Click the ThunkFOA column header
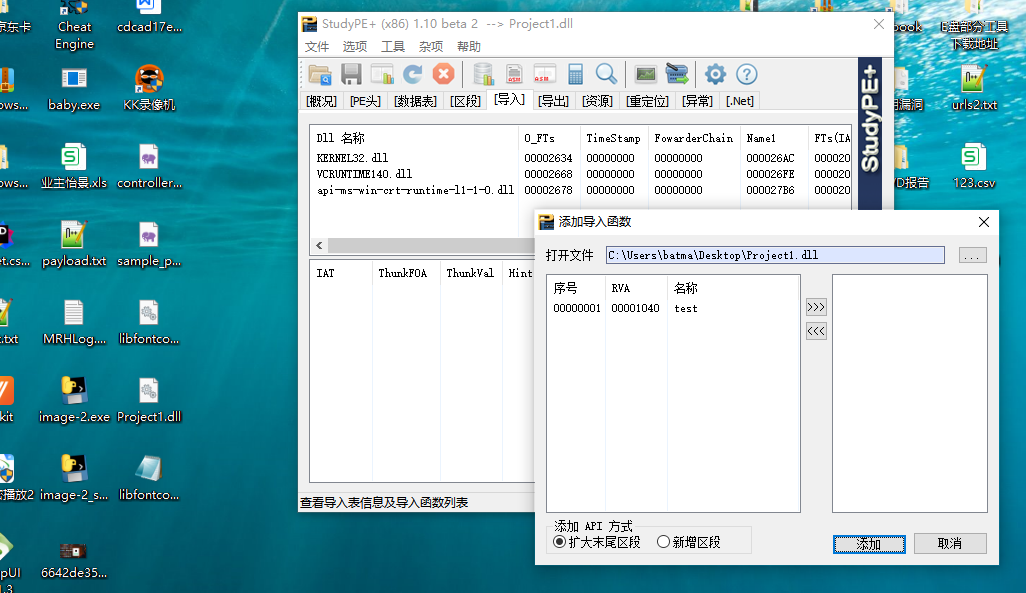This screenshot has width=1026, height=593. [x=406, y=273]
